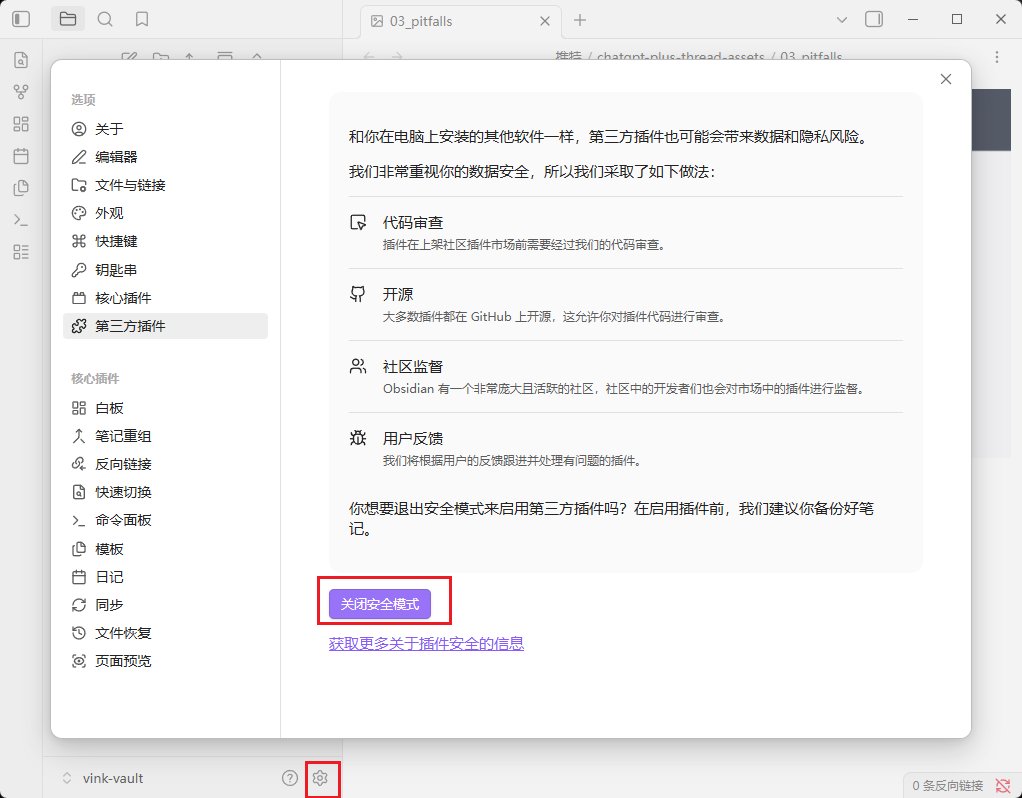
Task: Open the bookmarks icon
Action: tap(142, 19)
